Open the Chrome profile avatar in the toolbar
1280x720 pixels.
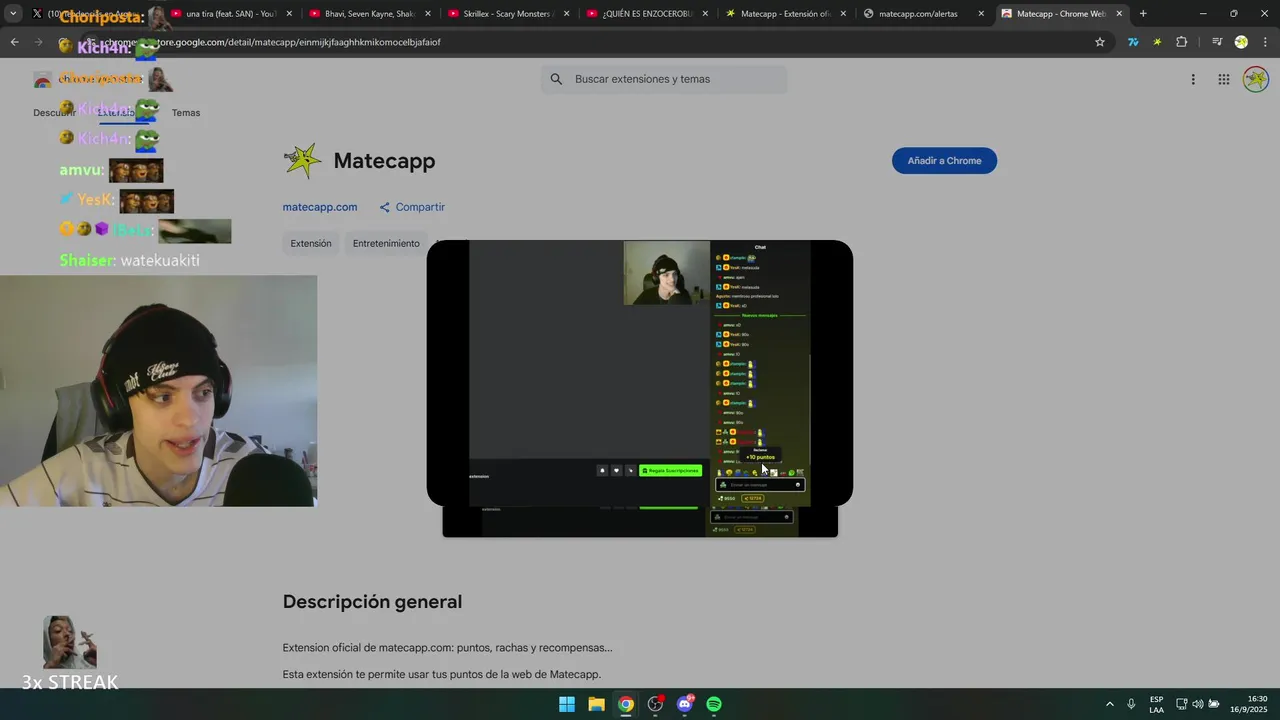(x=1241, y=42)
